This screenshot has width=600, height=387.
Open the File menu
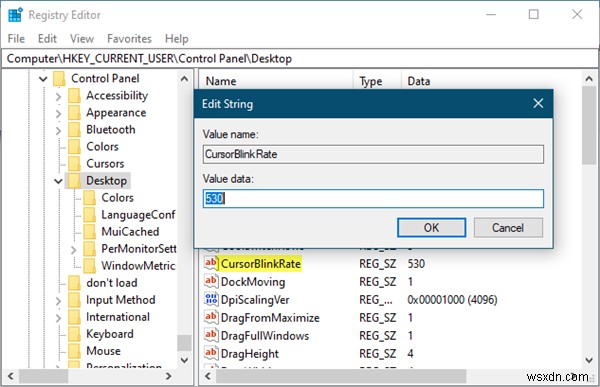(x=16, y=39)
